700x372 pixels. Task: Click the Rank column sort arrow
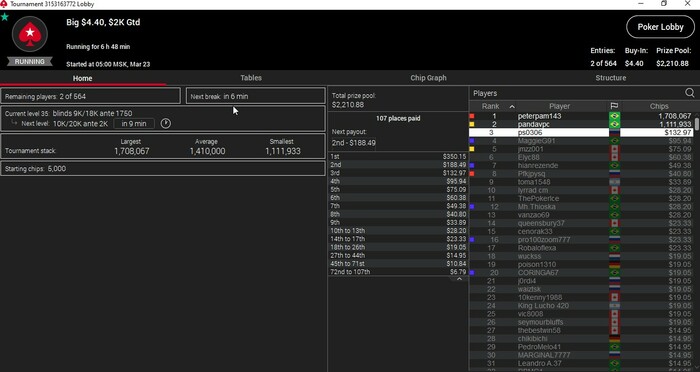[x=512, y=106]
